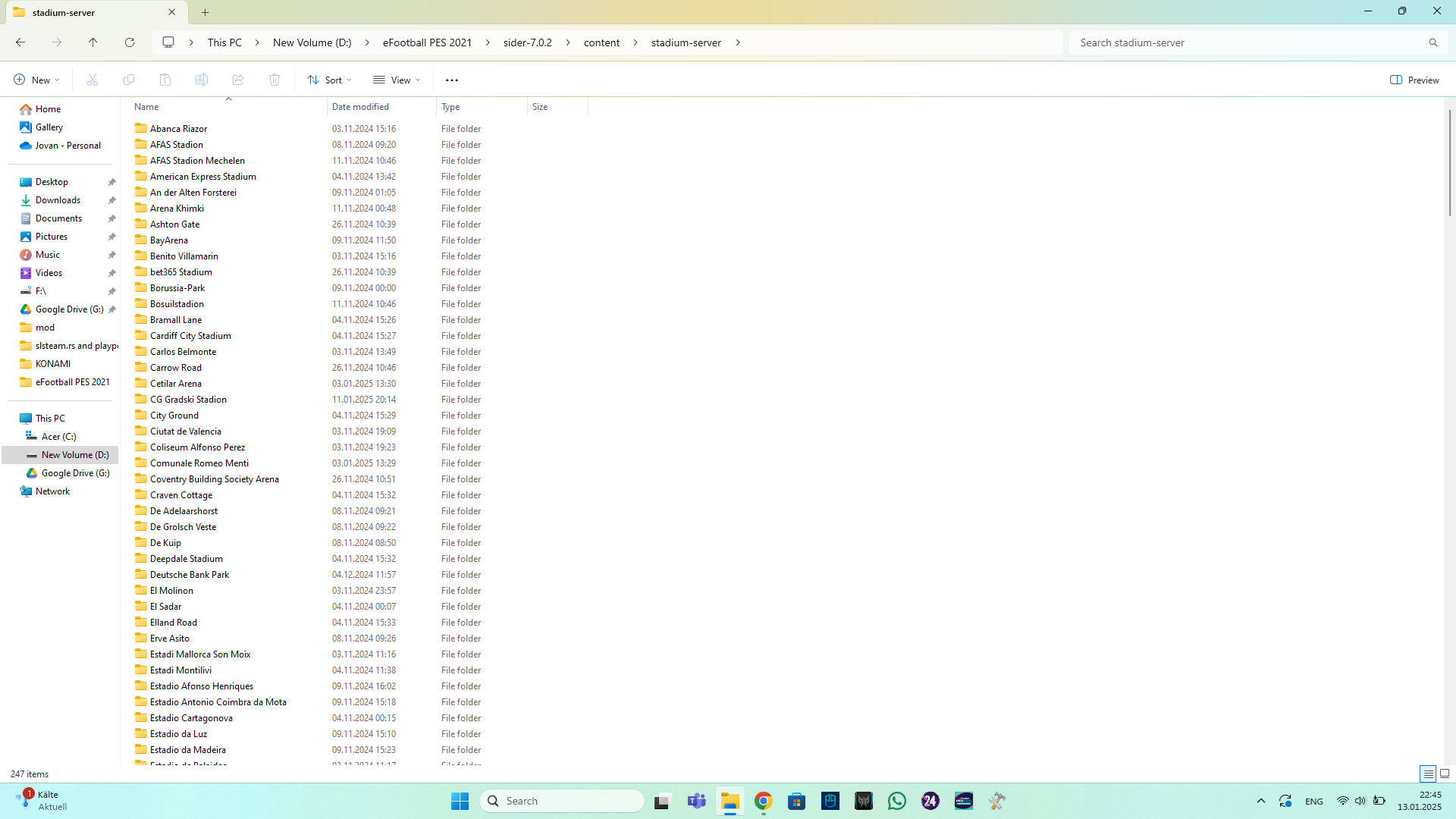Sort by the Date modified column header
1456x819 pixels.
click(360, 107)
